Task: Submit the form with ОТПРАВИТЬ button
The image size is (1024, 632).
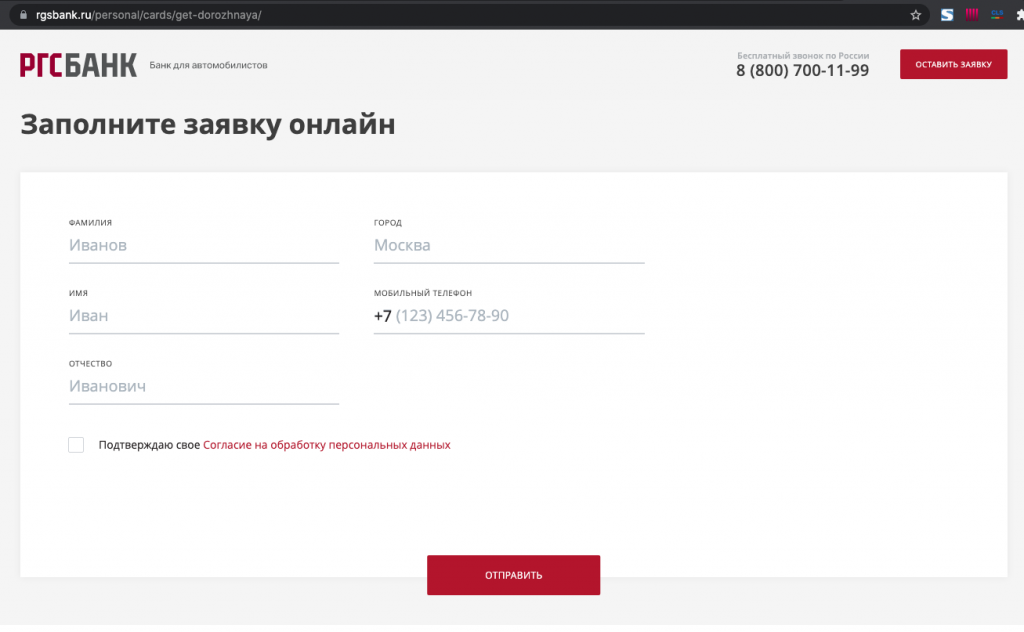Action: click(x=513, y=575)
